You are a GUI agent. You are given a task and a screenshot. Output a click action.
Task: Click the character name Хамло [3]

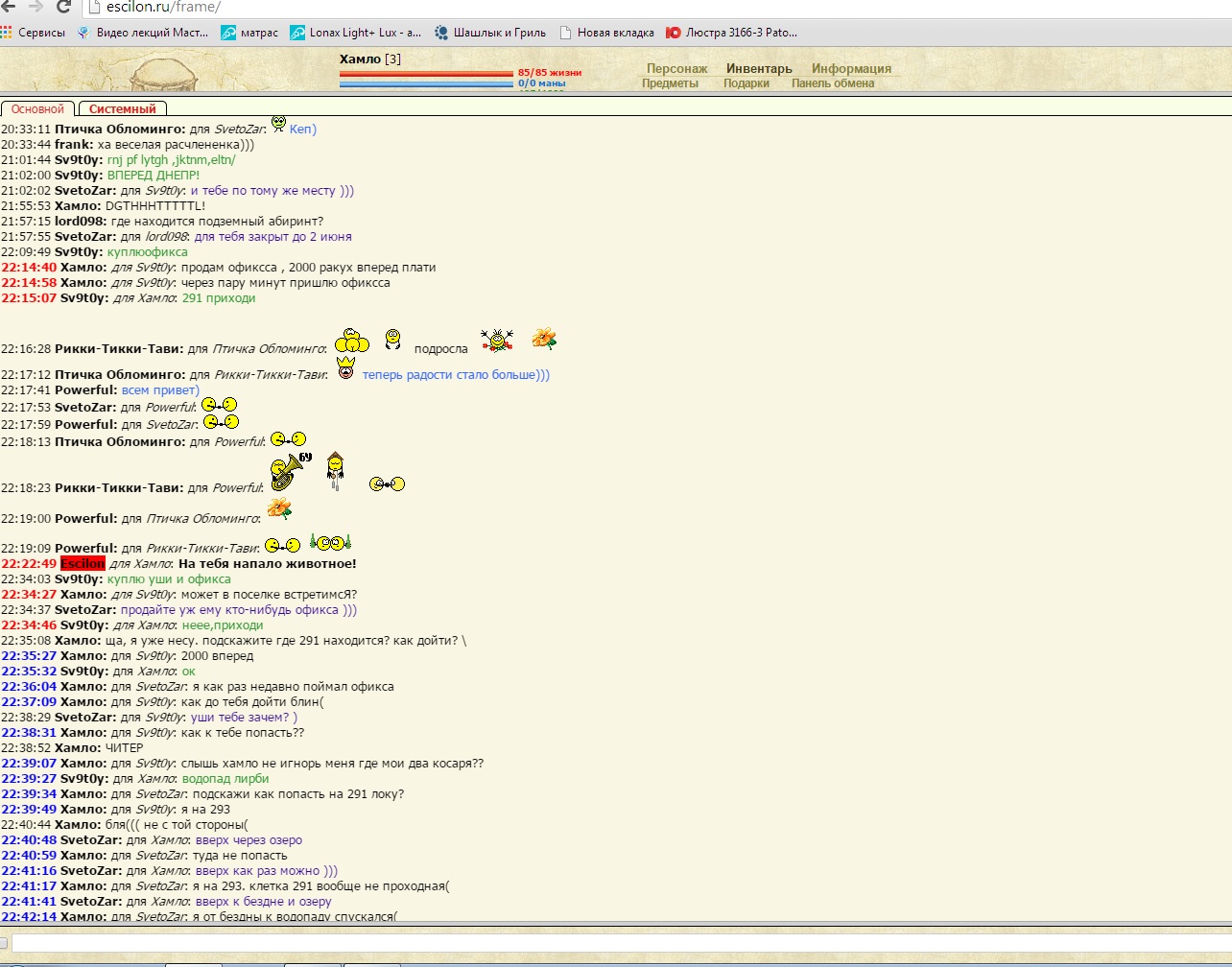370,59
